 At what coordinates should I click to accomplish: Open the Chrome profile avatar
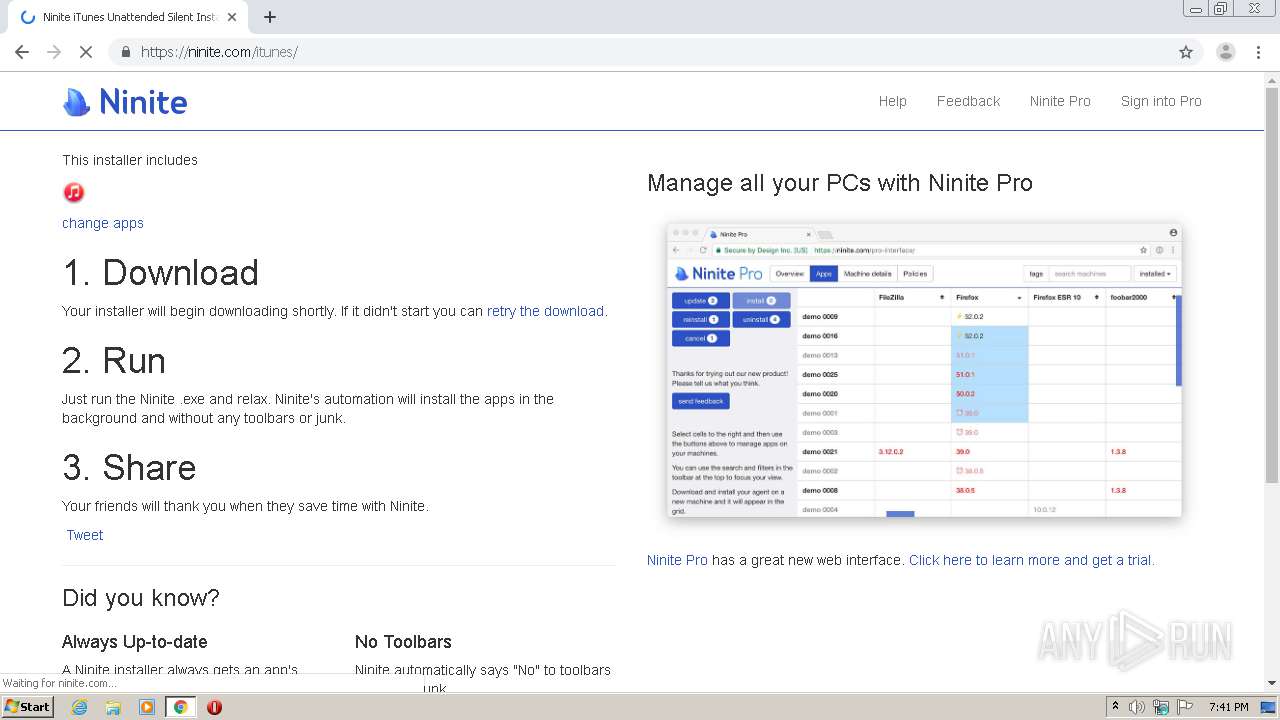pyautogui.click(x=1225, y=52)
